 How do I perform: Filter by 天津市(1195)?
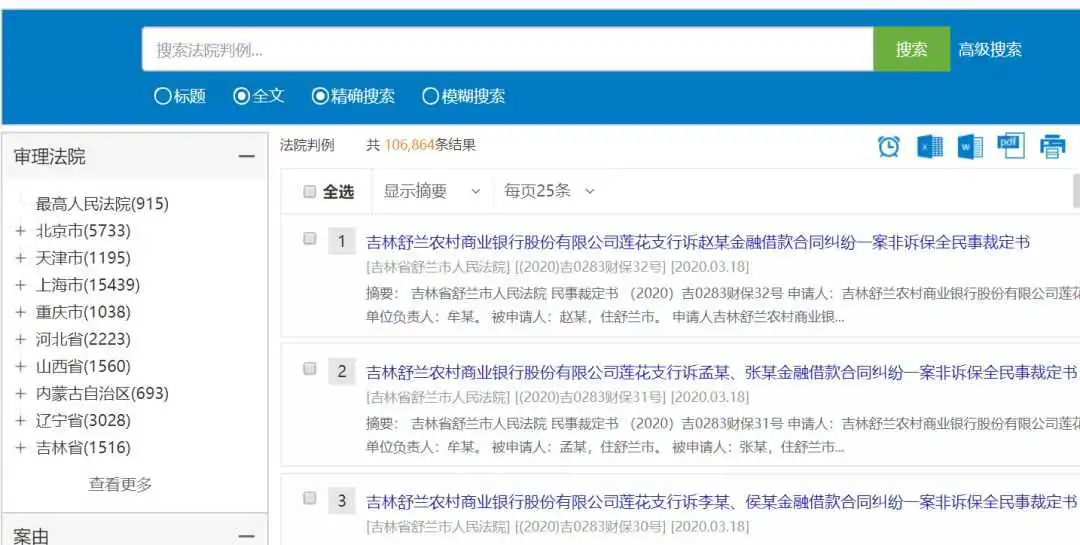coord(83,258)
